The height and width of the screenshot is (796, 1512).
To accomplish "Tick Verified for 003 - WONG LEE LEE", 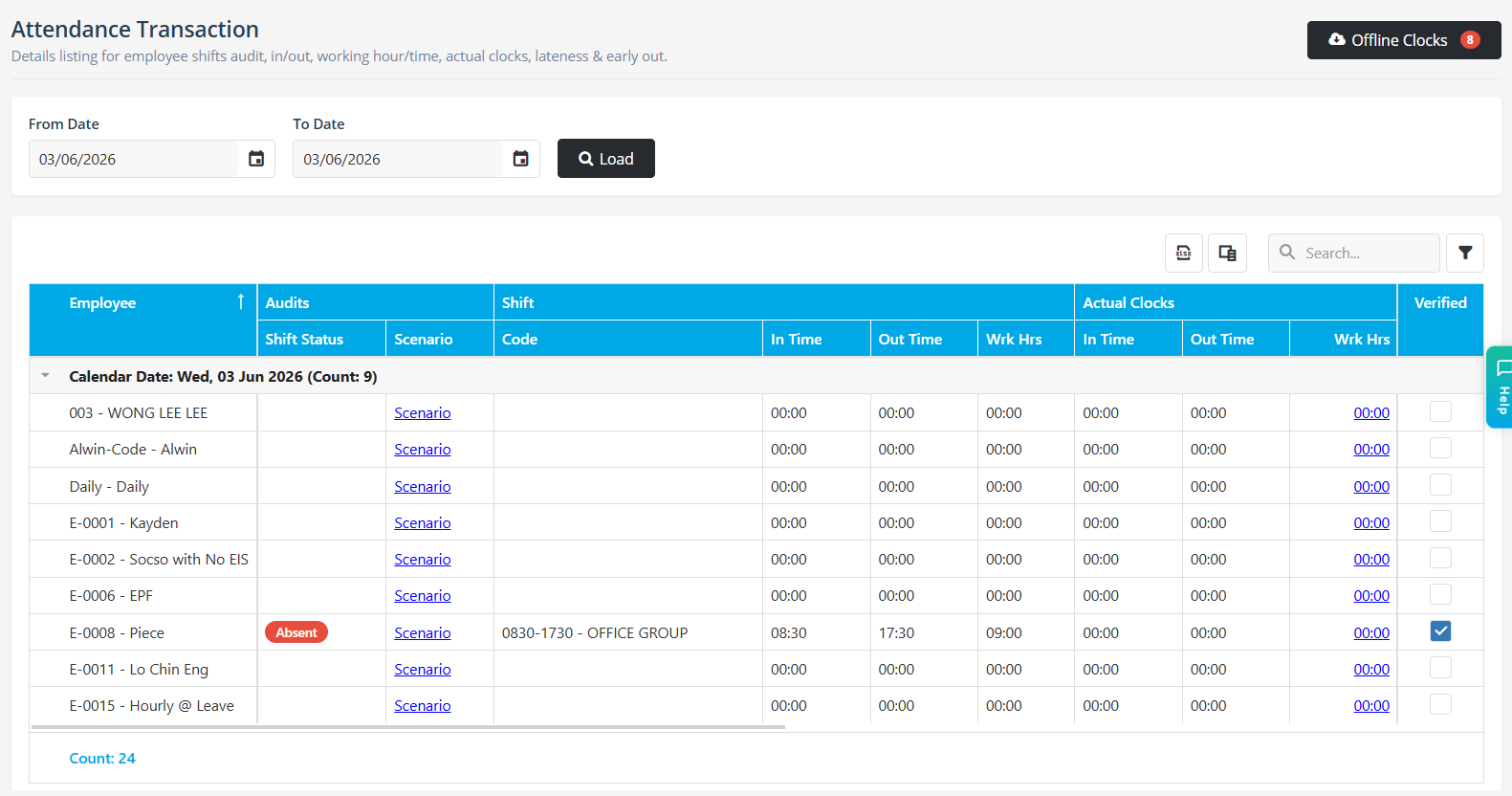I will click(x=1440, y=411).
